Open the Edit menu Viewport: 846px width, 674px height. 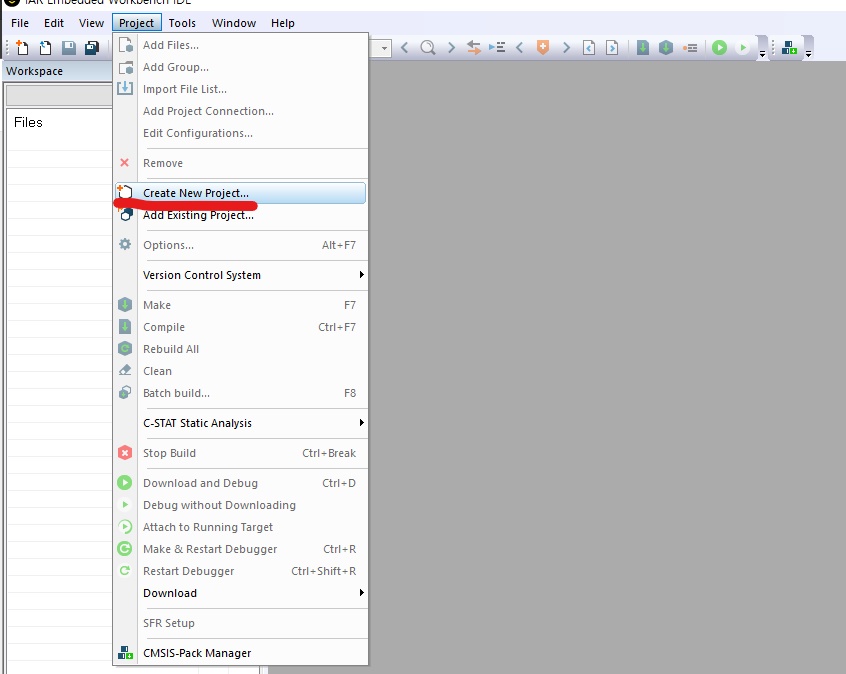click(54, 23)
